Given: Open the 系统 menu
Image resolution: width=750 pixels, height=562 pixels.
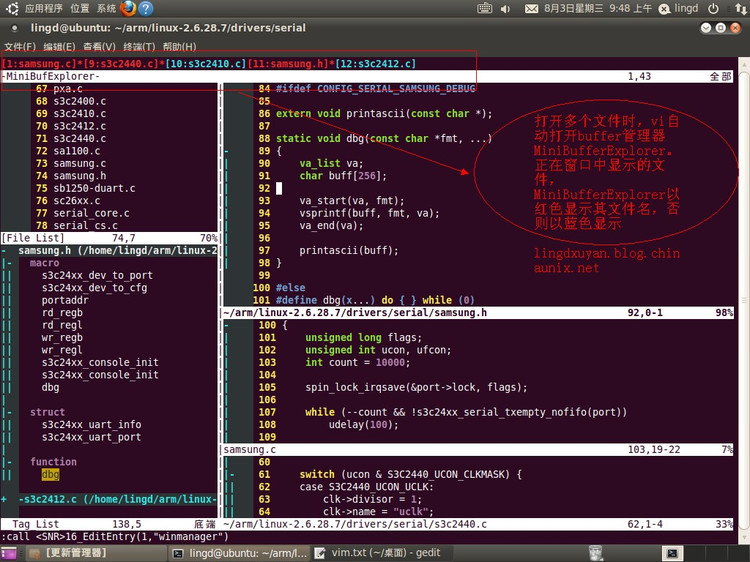Looking at the screenshot, I should click(106, 8).
